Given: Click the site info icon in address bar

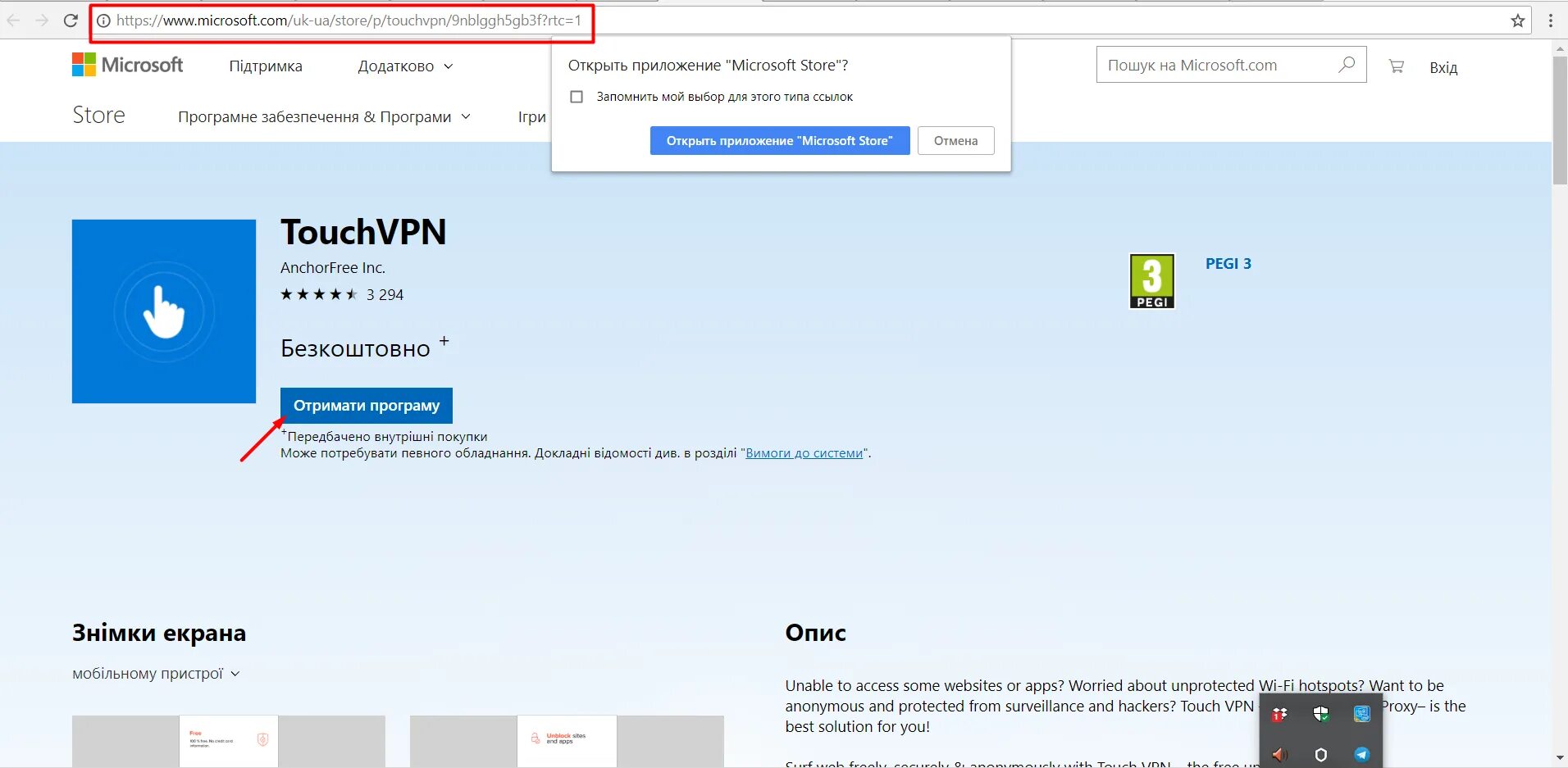Looking at the screenshot, I should [x=104, y=20].
